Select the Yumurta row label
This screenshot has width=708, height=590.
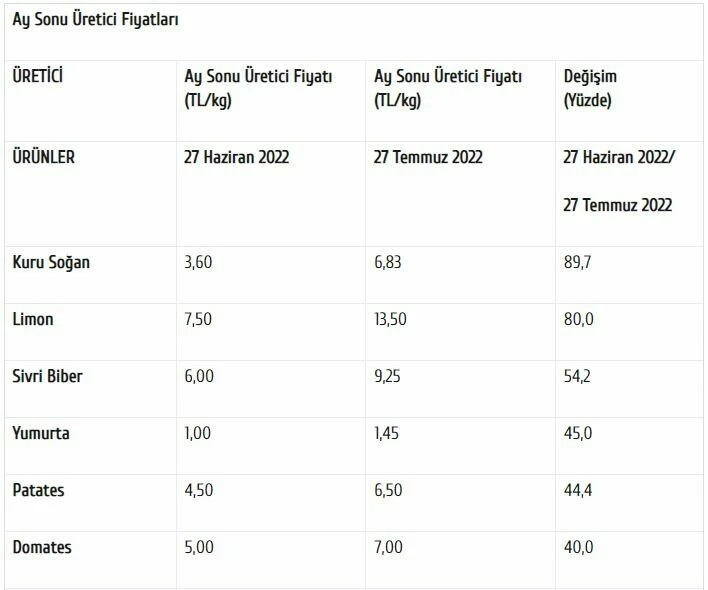(41, 434)
